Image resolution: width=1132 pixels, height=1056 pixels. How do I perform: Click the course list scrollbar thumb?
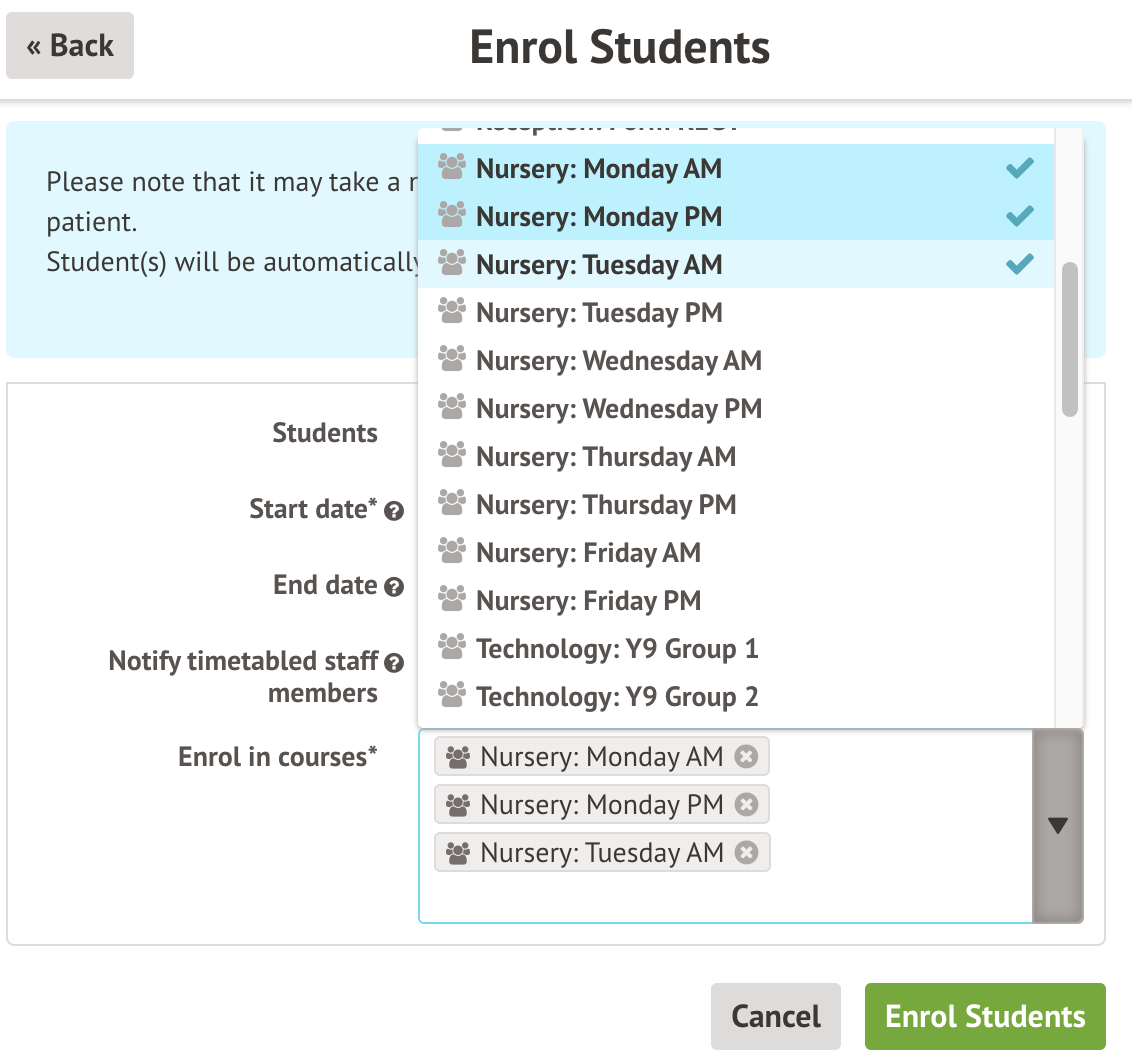[1070, 340]
